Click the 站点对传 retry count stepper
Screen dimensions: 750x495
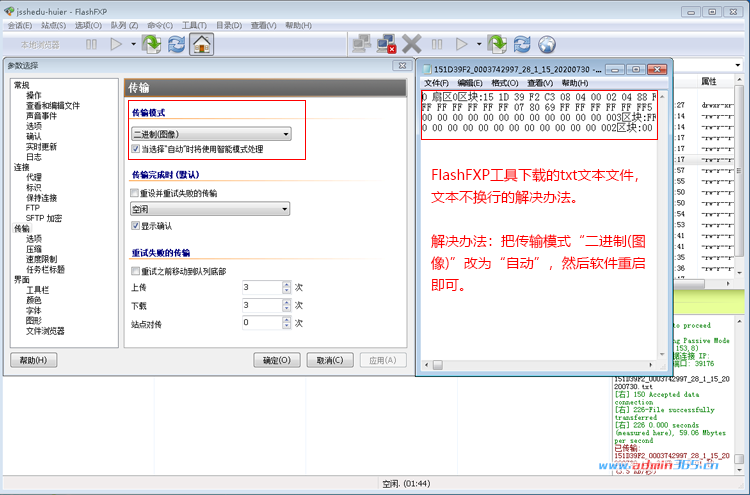click(287, 323)
